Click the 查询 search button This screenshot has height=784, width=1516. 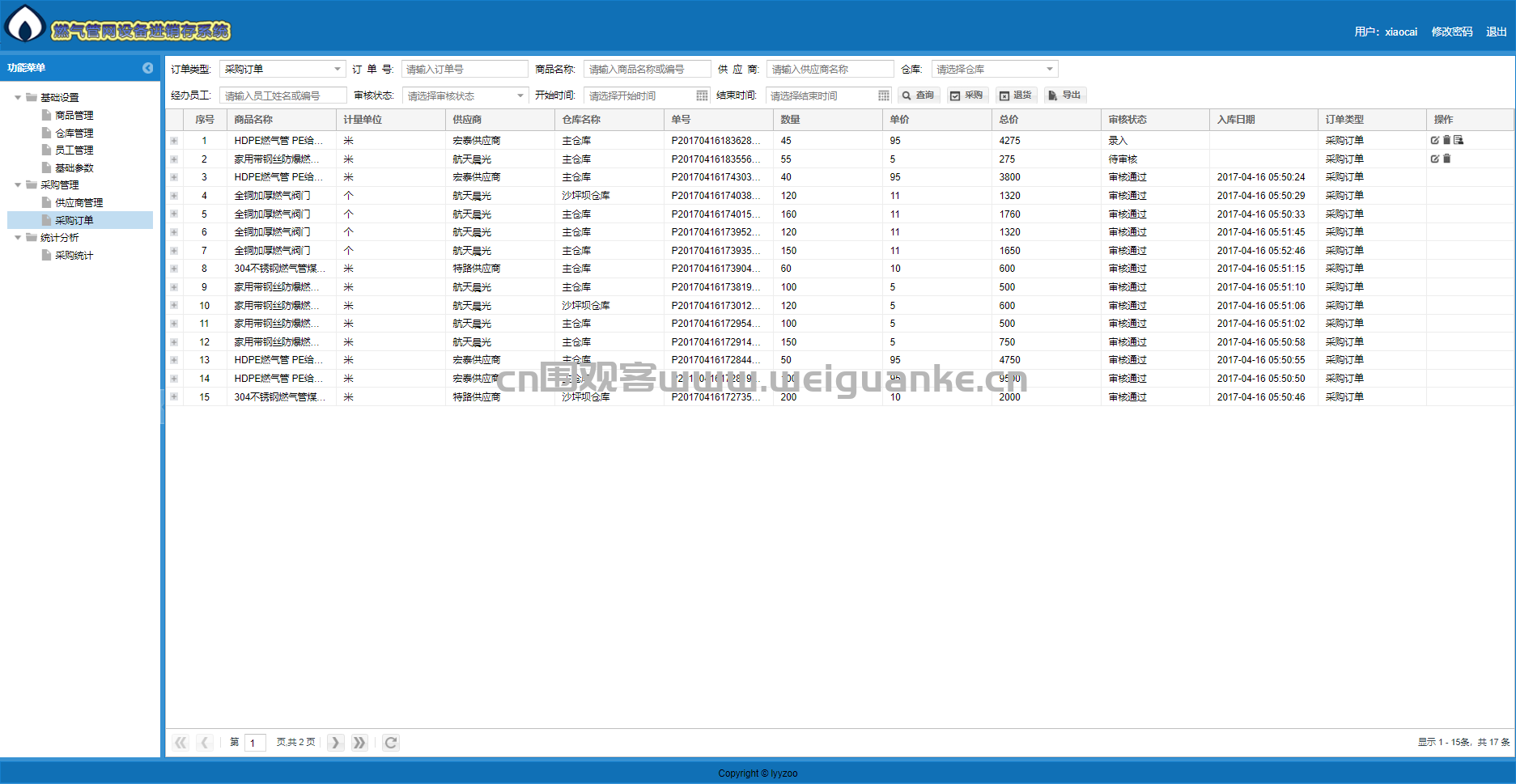919,95
